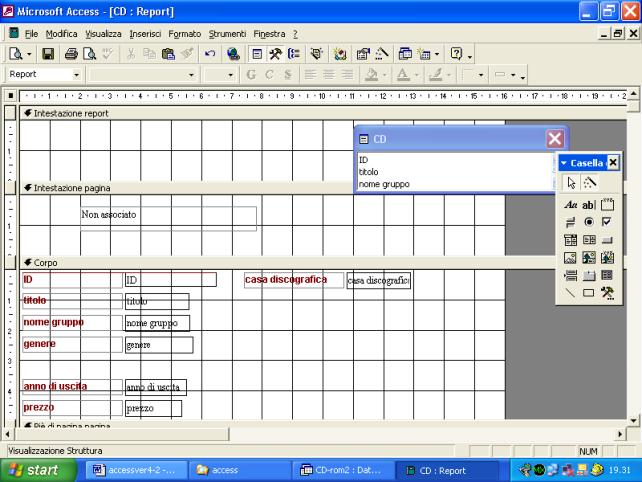The image size is (642, 482).
Task: Select the Unbound Object Frame tool
Action: coord(588,258)
